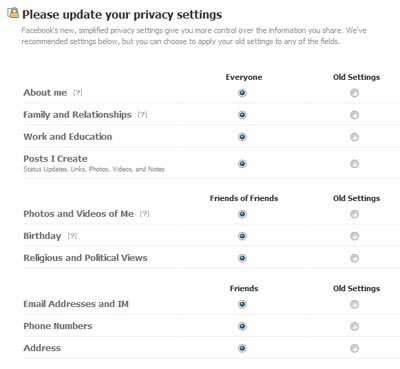Open help [?] next to Family and Relationships
The width and height of the screenshot is (400, 369).
(x=142, y=115)
